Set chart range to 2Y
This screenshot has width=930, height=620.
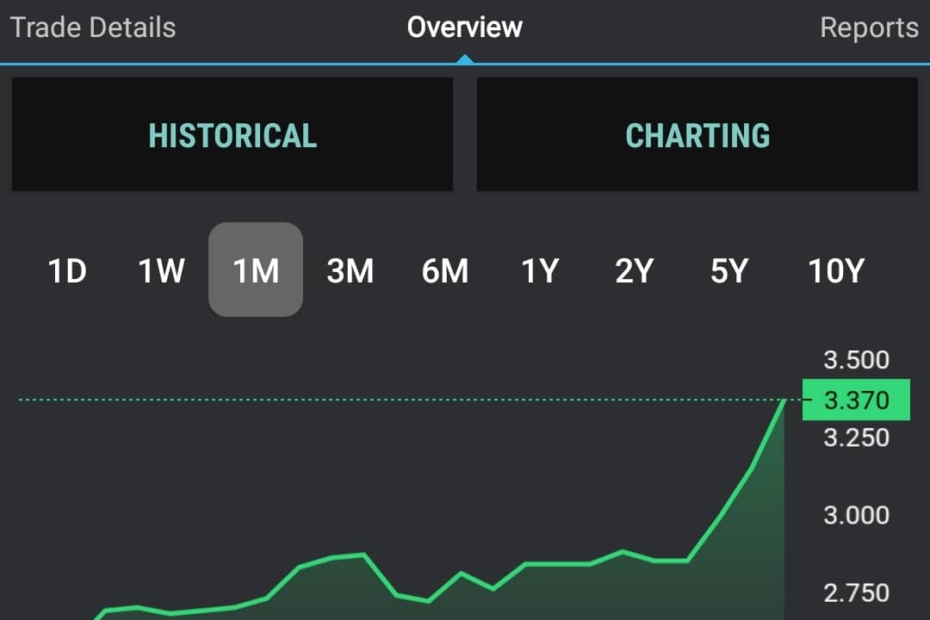click(634, 271)
